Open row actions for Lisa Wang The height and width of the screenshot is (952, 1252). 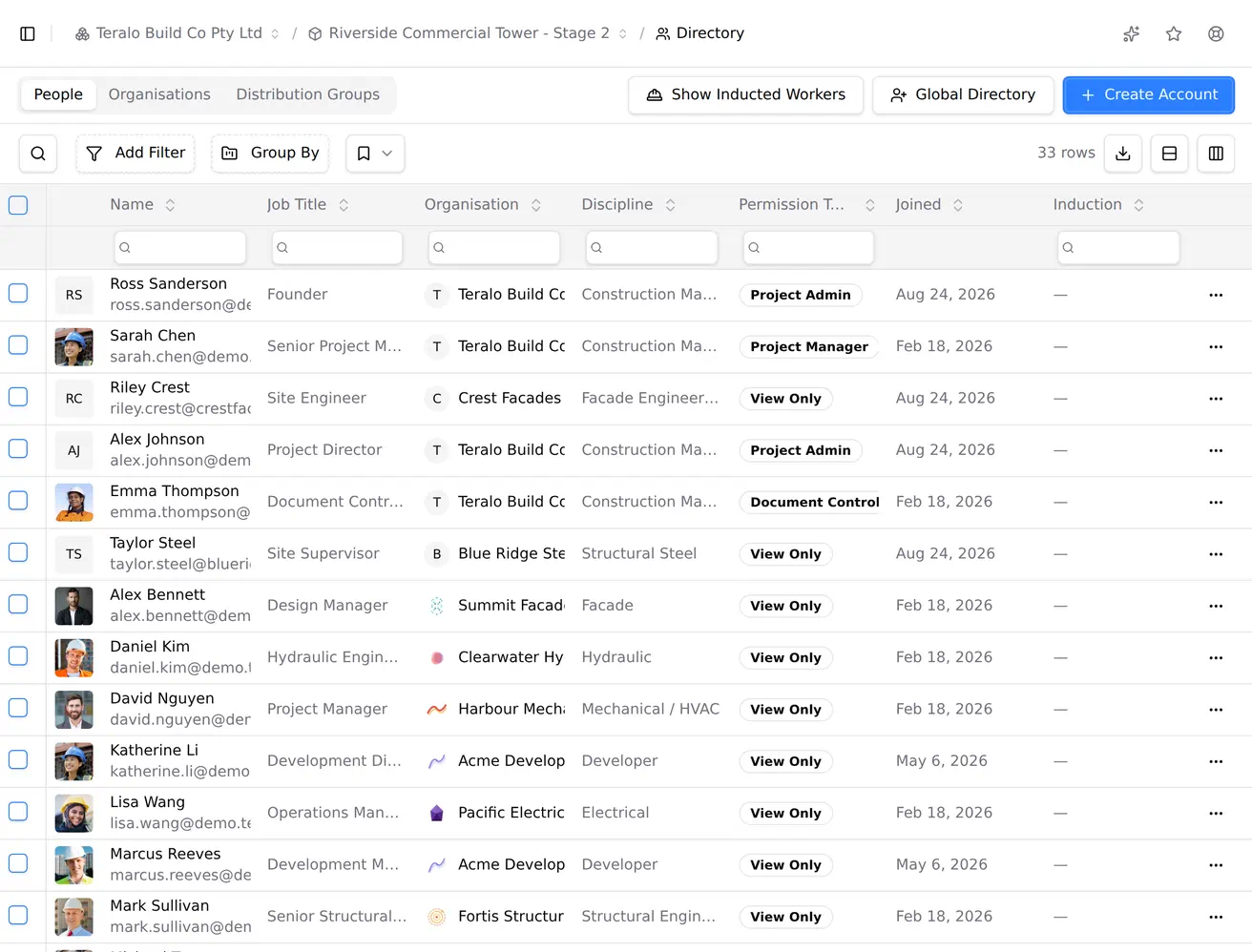[1216, 813]
